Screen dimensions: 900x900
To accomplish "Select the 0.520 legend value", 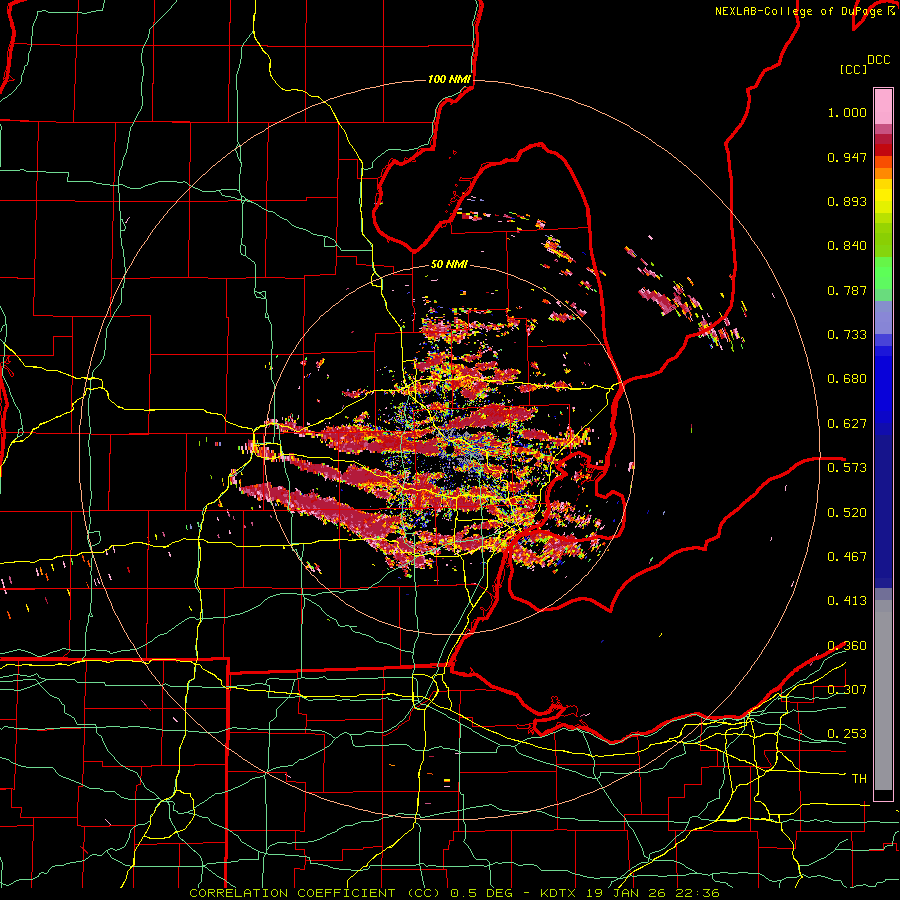I will [x=847, y=513].
